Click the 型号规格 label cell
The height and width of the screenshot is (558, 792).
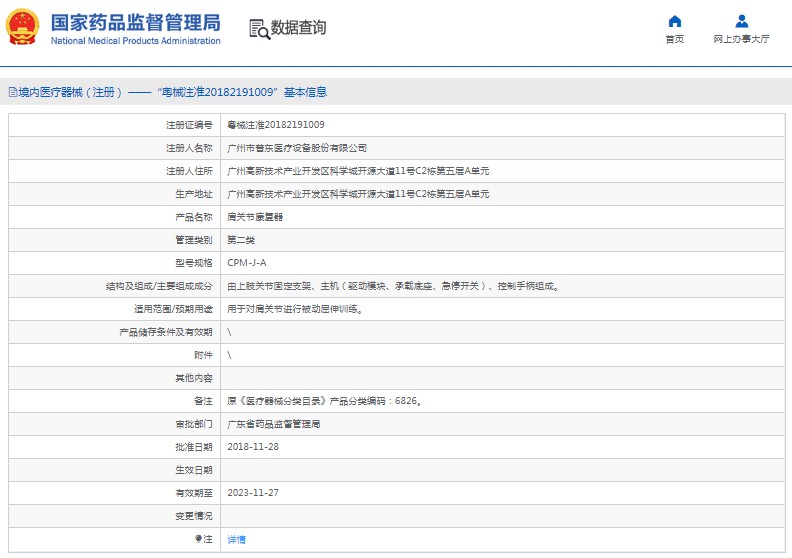pos(115,263)
